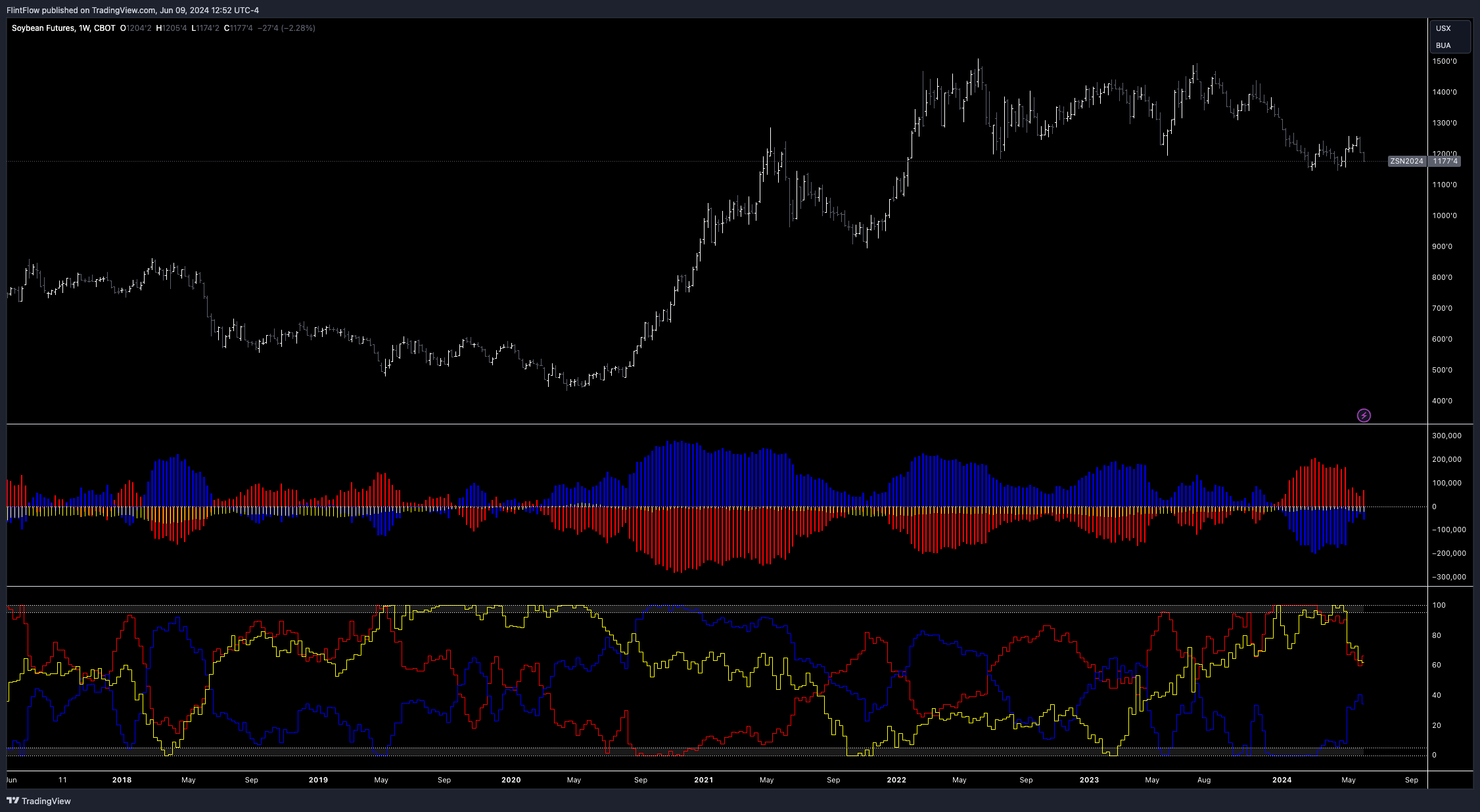Click the 1500'0 price scale label
Image resolution: width=1480 pixels, height=812 pixels.
(x=1444, y=61)
